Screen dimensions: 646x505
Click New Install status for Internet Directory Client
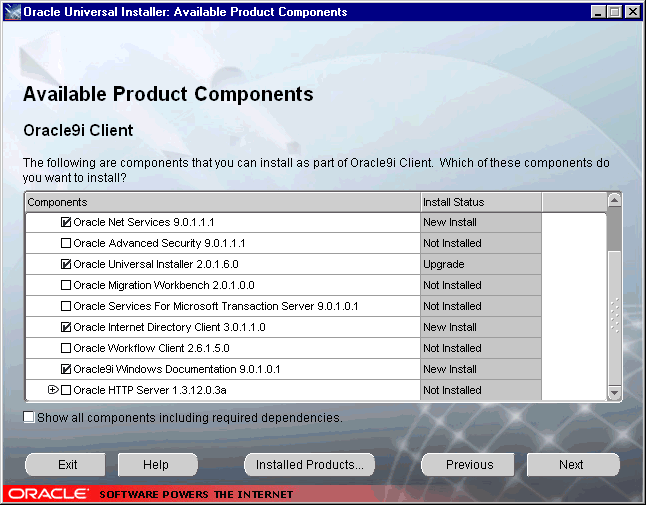pyautogui.click(x=481, y=327)
